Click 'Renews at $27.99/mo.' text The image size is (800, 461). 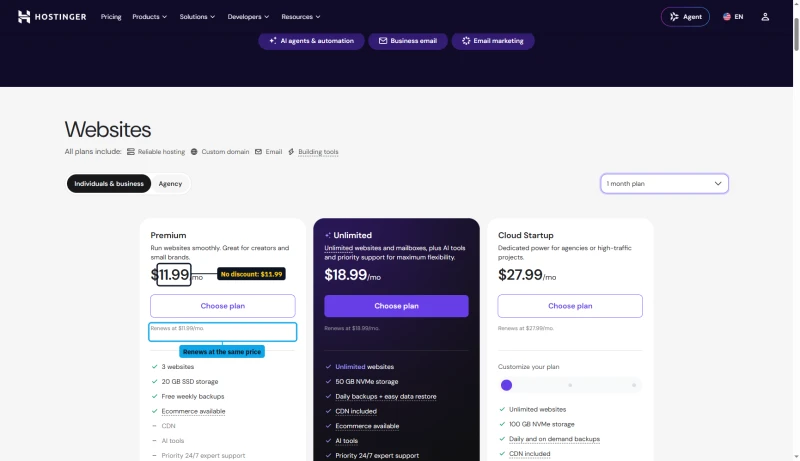pos(526,328)
